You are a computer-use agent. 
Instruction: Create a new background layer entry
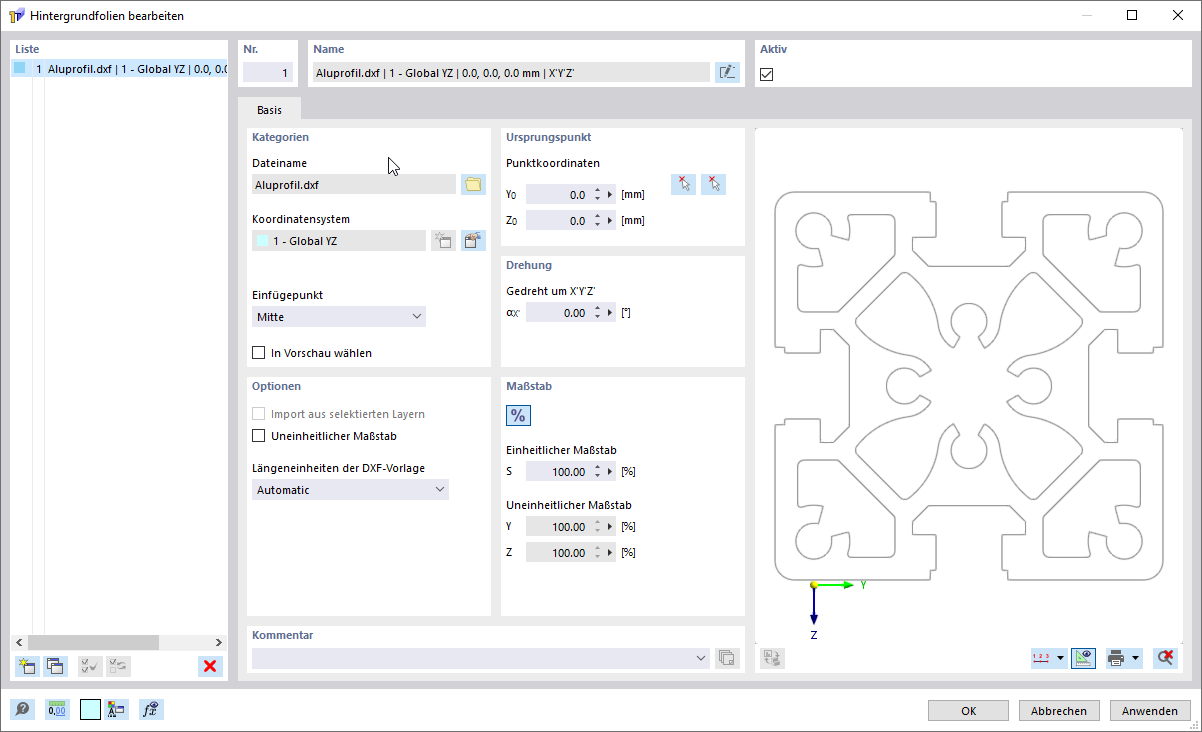click(26, 666)
